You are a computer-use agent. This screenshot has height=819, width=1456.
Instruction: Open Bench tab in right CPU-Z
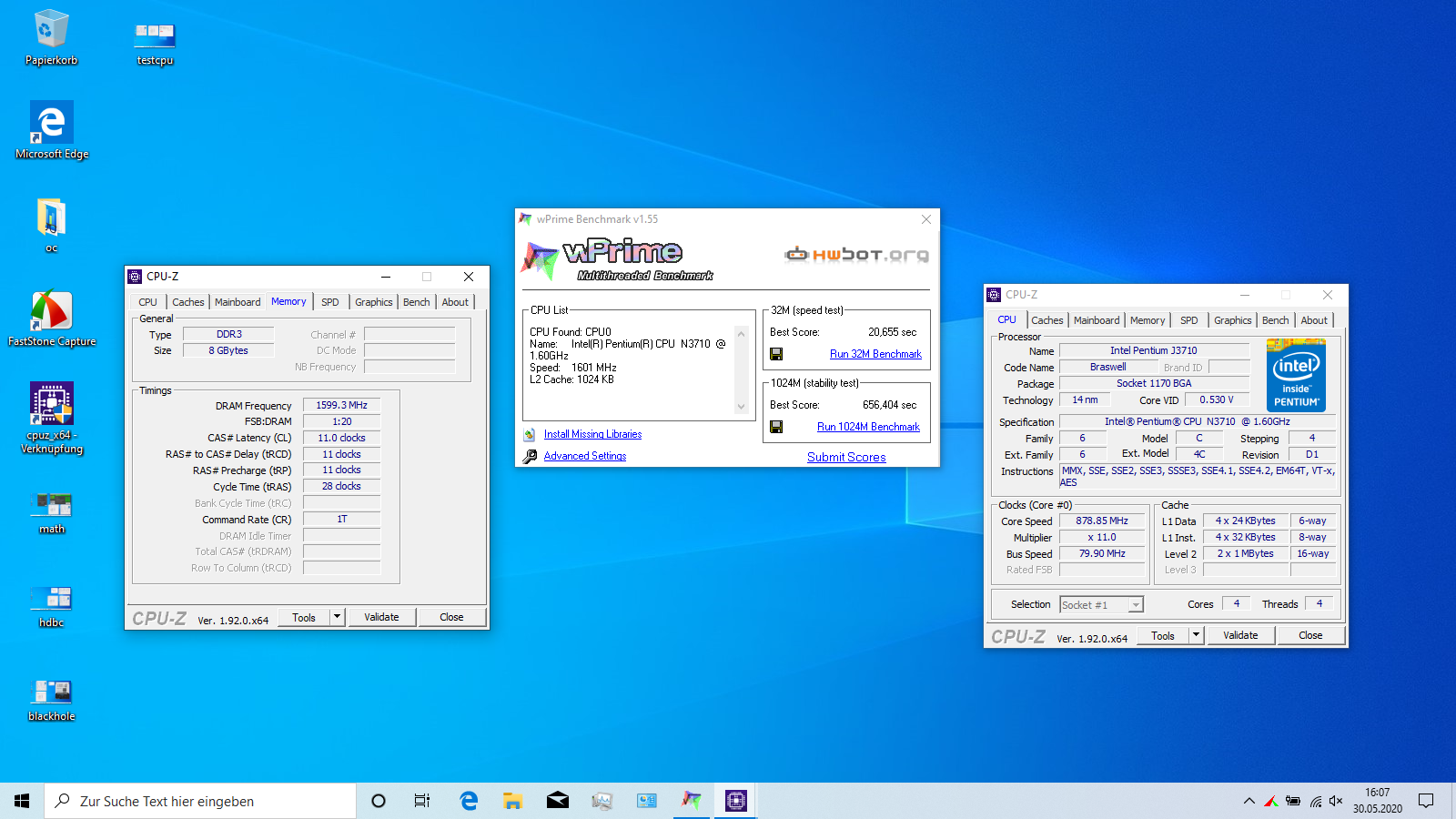[x=1275, y=320]
